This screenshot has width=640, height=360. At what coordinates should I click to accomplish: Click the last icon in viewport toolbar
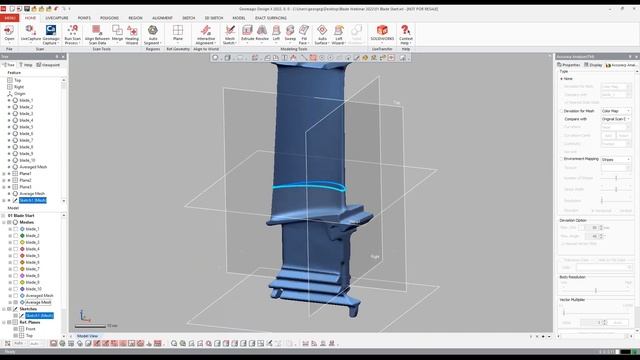click(x=402, y=58)
